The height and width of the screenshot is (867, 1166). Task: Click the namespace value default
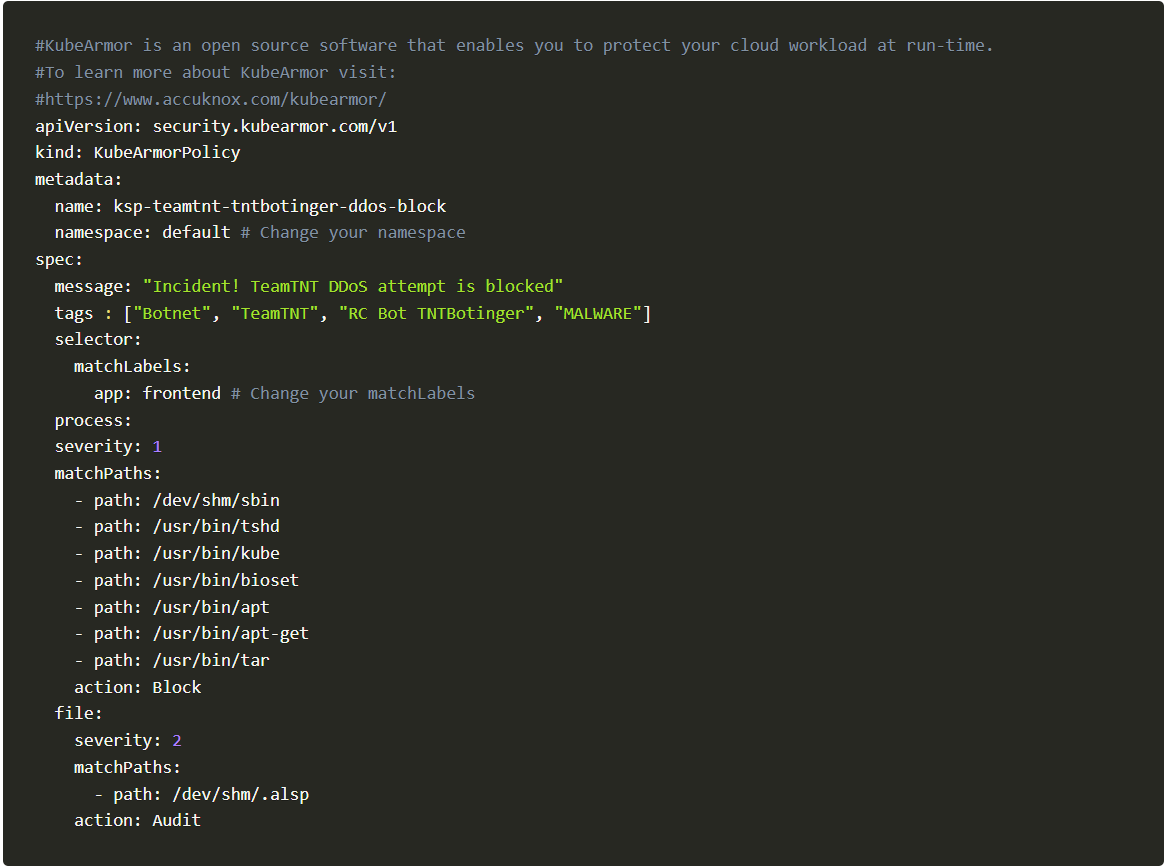[196, 233]
